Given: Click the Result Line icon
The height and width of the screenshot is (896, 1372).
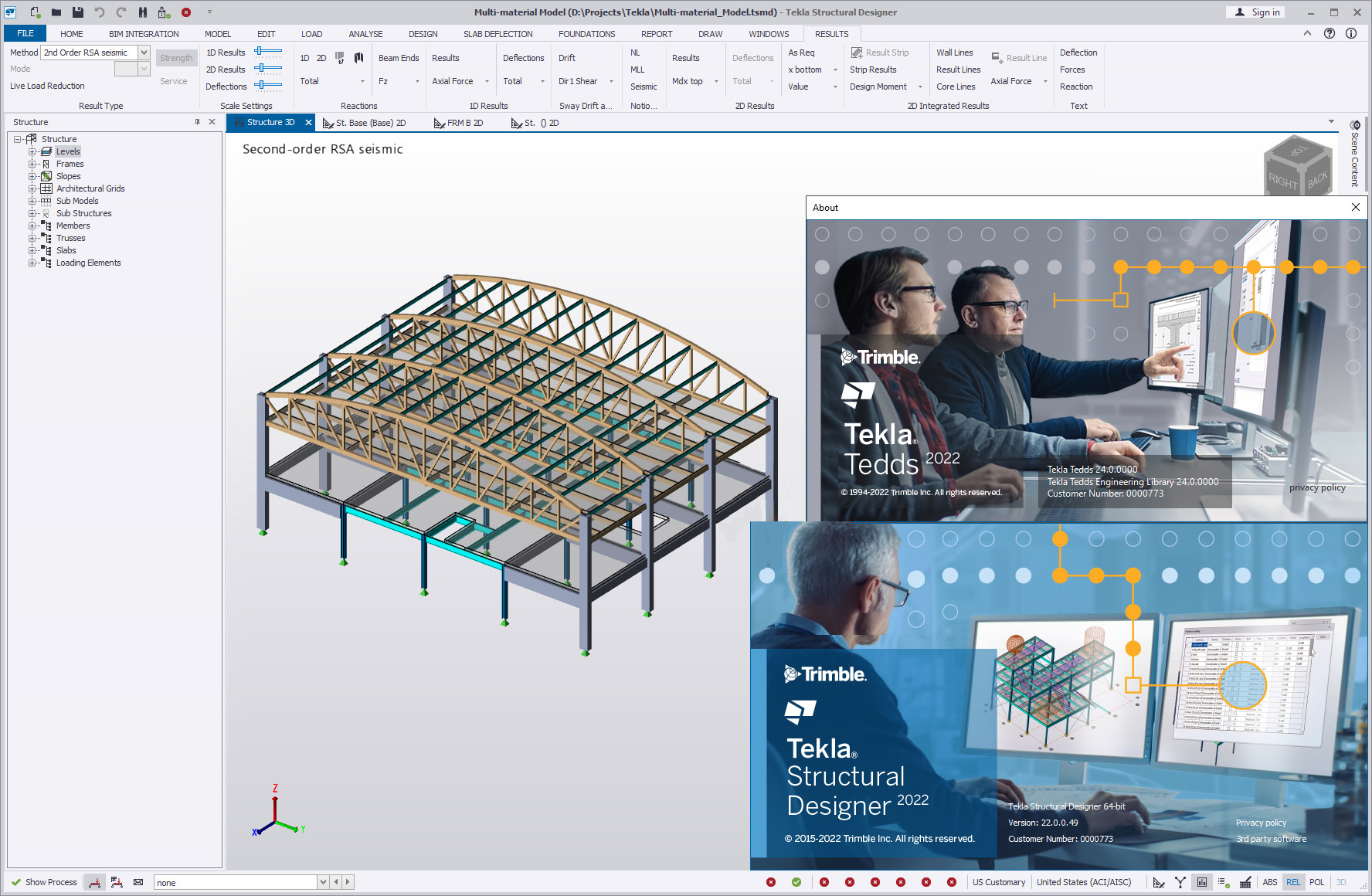Looking at the screenshot, I should tap(995, 57).
